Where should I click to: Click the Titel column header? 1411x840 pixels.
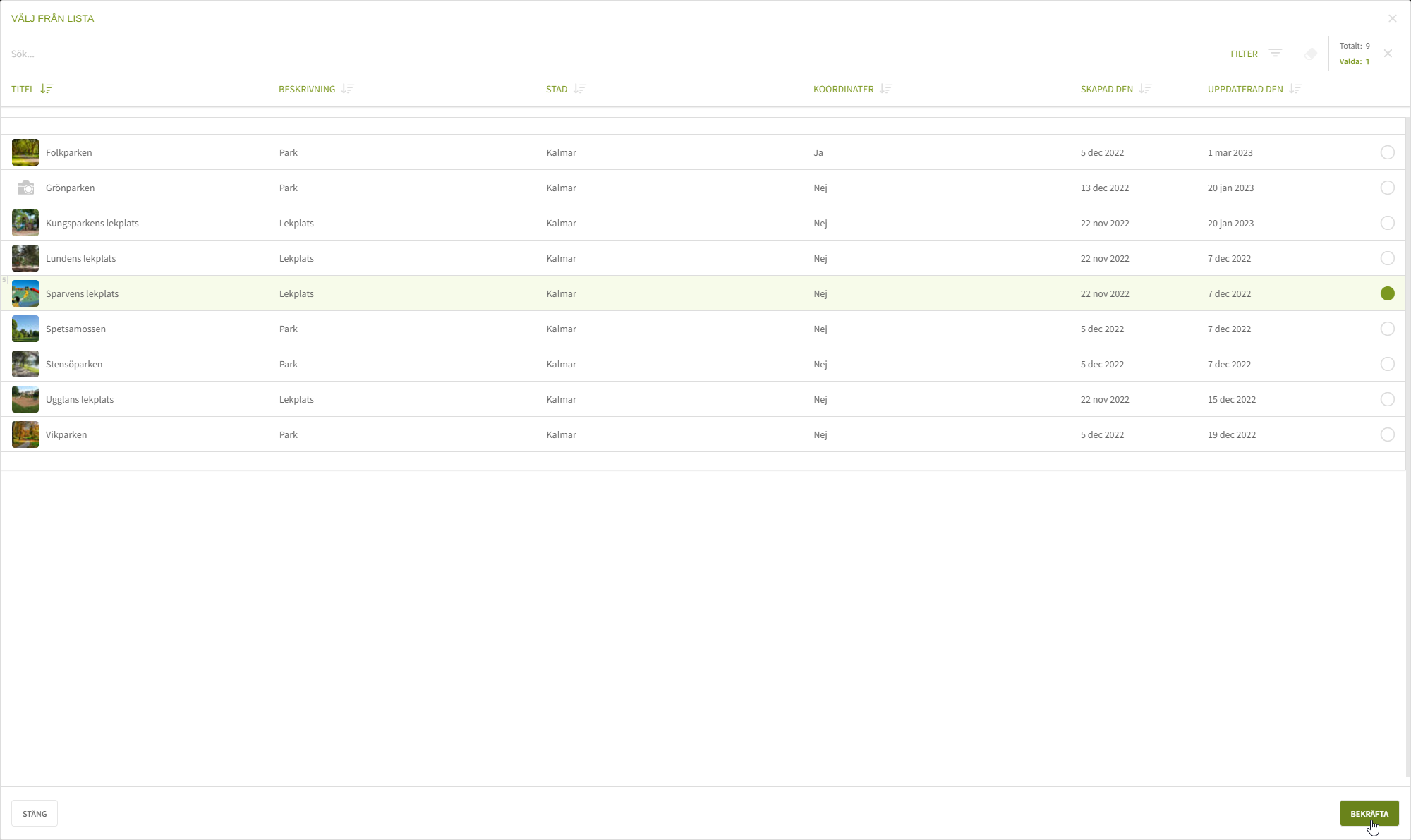(x=23, y=89)
